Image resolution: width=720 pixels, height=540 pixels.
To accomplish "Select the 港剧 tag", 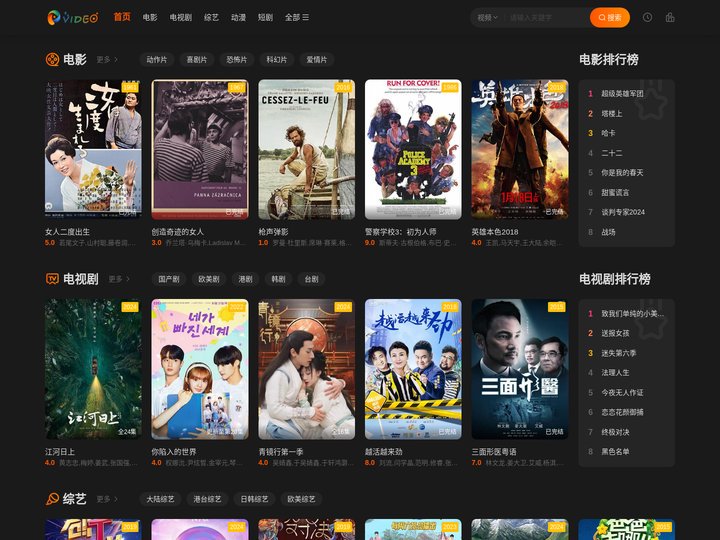I will click(x=245, y=279).
